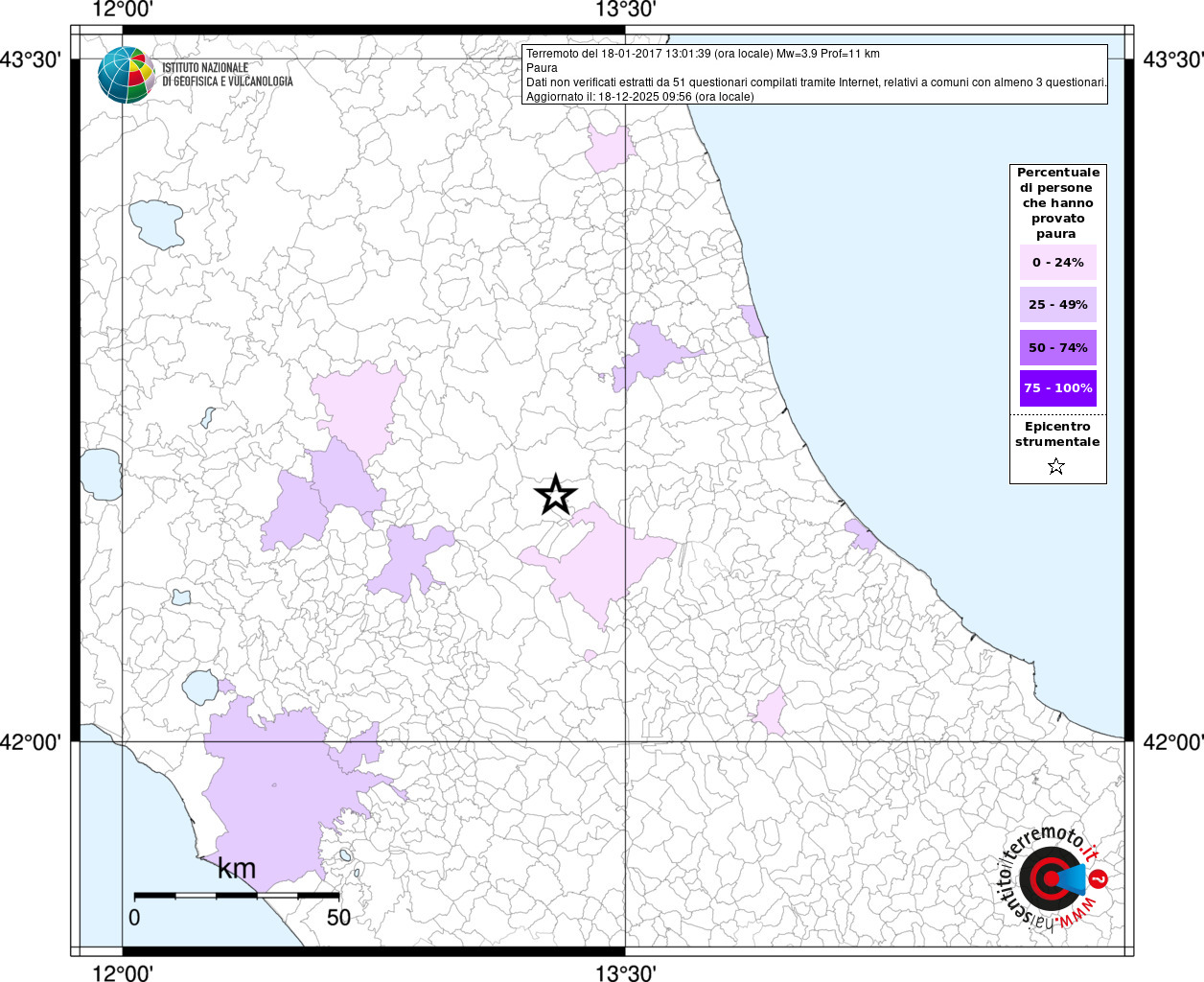Click the Epicentro strumentale legend label
Screen dimensions: 1204x982
[1057, 434]
